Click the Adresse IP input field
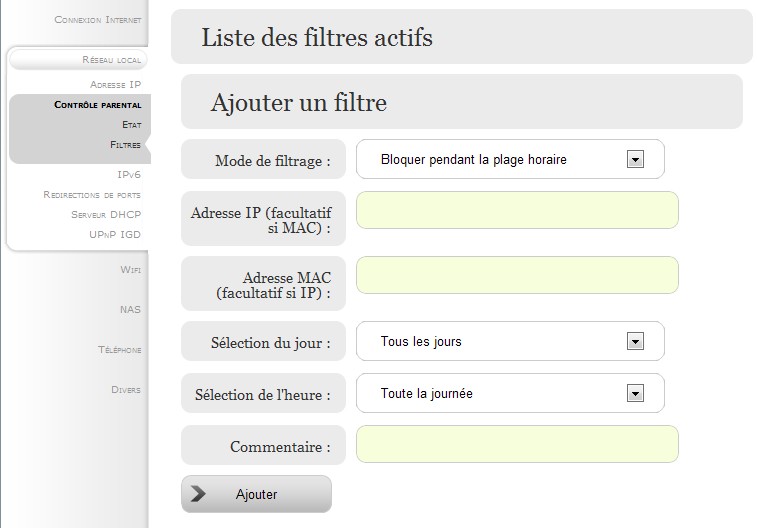 click(517, 210)
